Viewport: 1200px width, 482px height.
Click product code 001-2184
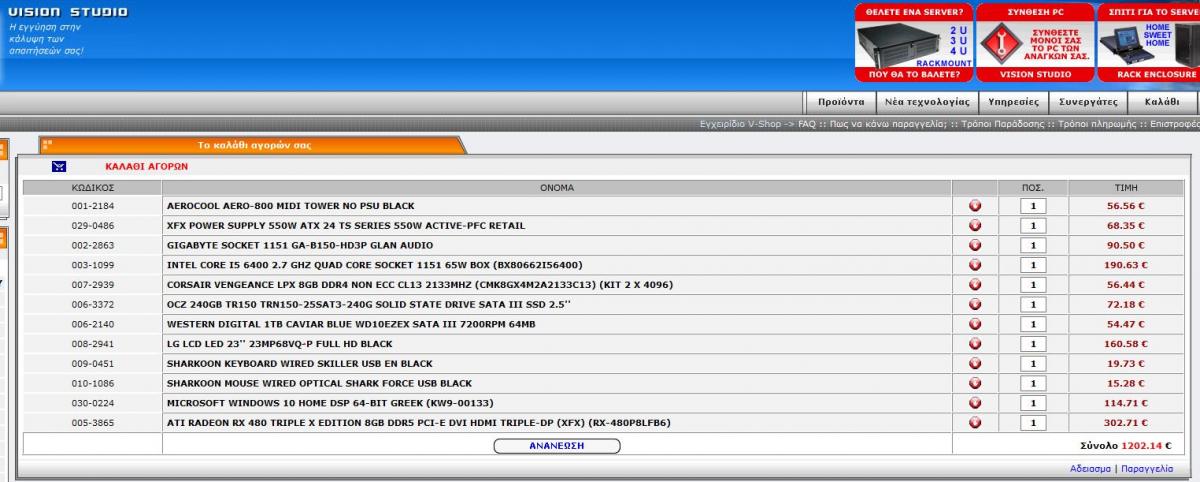tap(93, 206)
